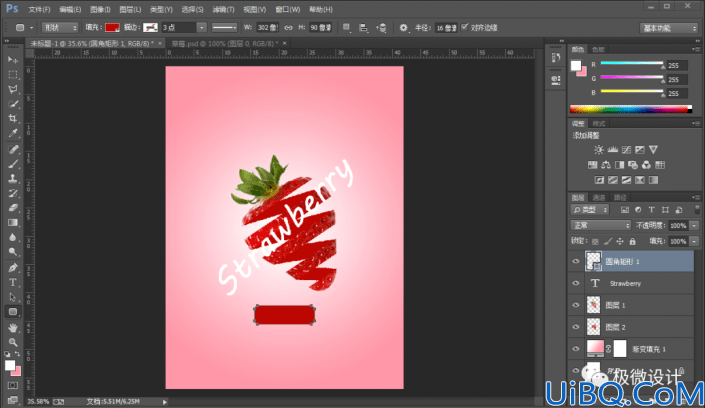The height and width of the screenshot is (408, 705).
Task: Select the Gradient tool
Action: [x=13, y=223]
